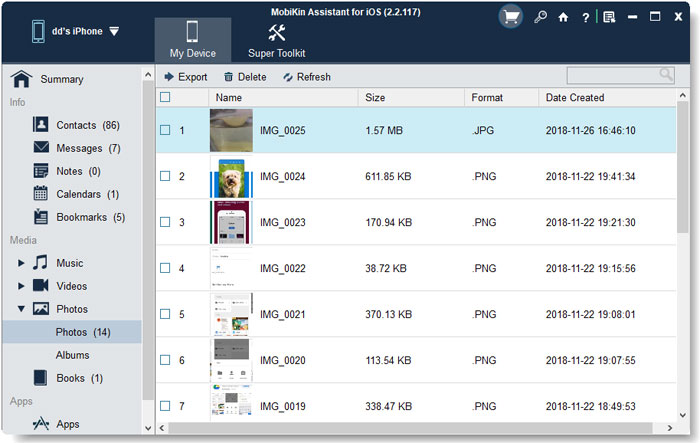Click the search magnifier icon
The width and height of the screenshot is (700, 443).
665,75
